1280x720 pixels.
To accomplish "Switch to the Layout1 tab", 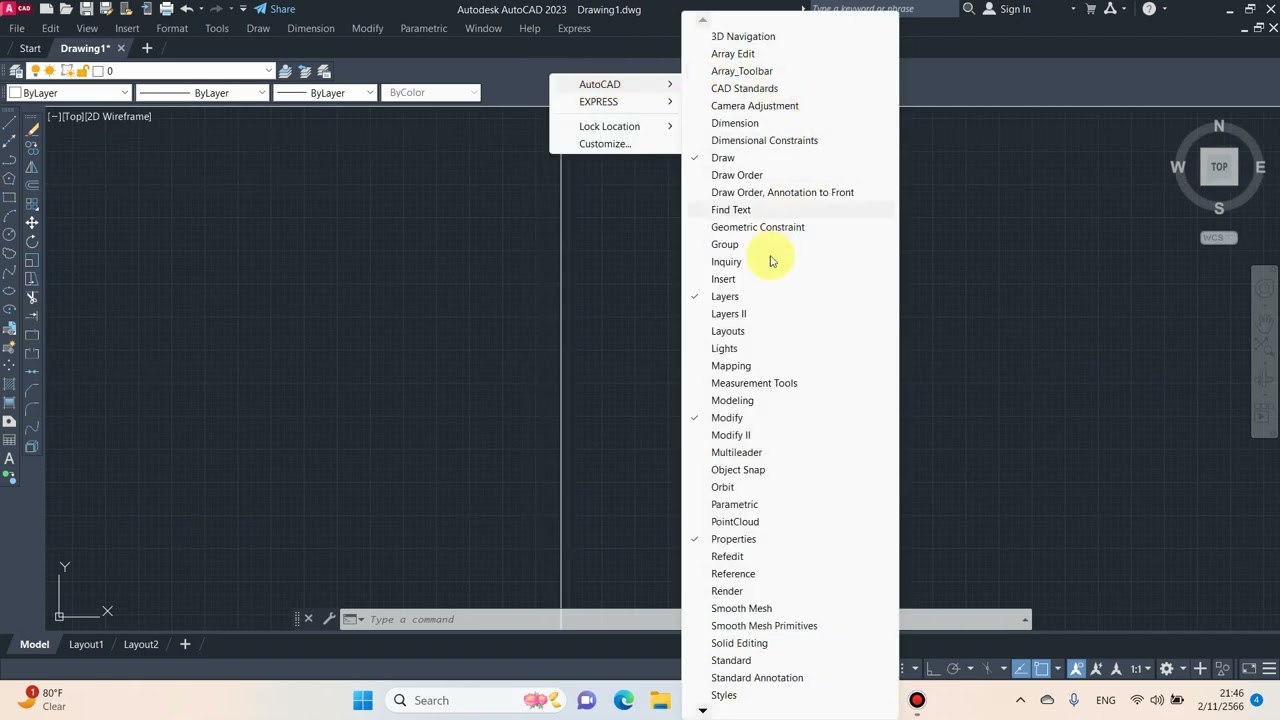I will tap(86, 644).
